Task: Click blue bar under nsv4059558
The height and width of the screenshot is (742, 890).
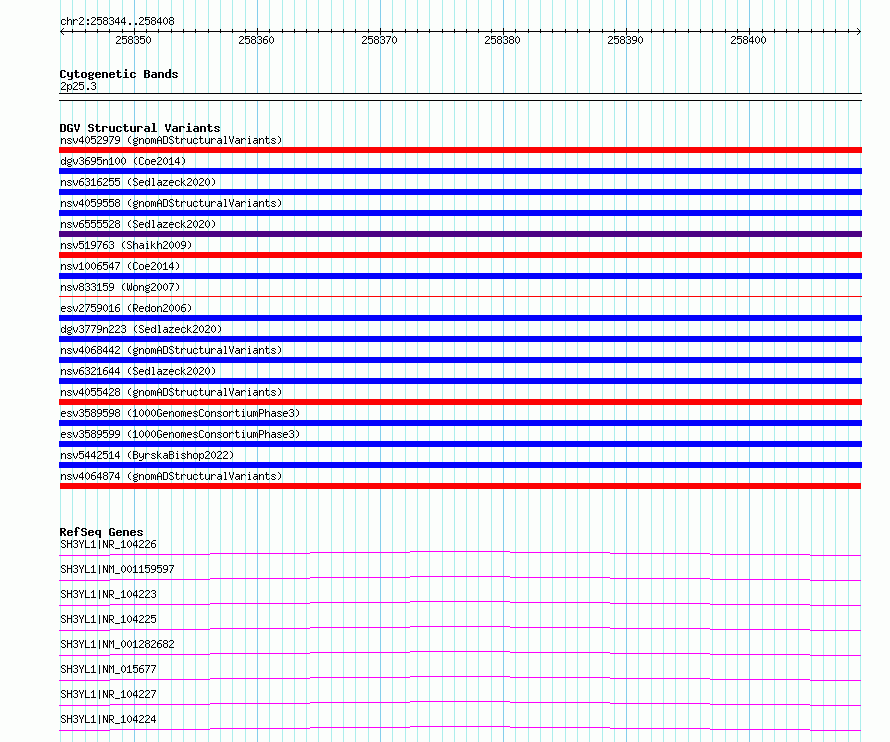Action: point(460,213)
